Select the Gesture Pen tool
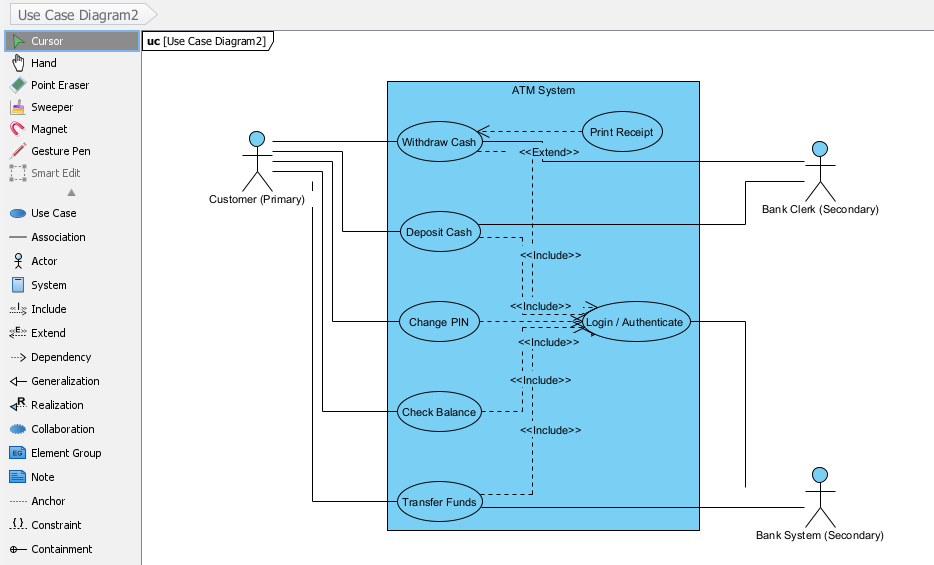934x565 pixels. click(72, 151)
